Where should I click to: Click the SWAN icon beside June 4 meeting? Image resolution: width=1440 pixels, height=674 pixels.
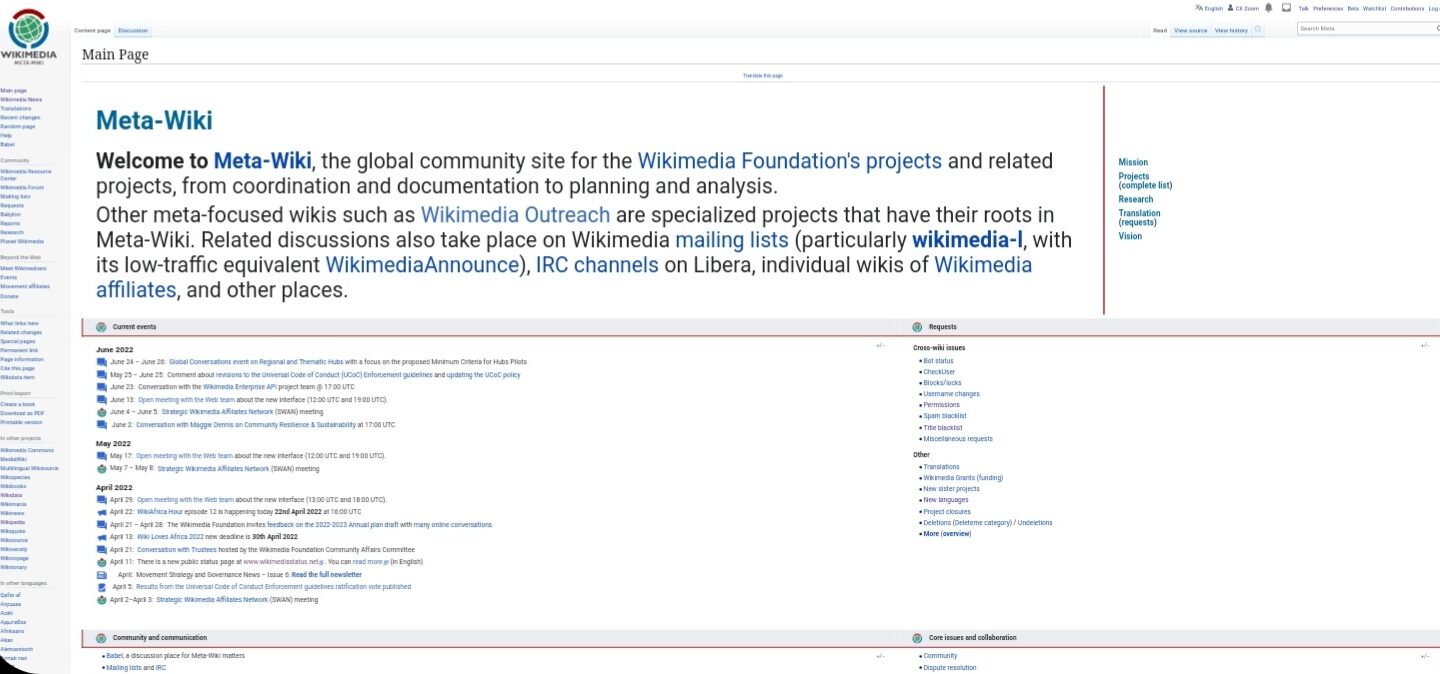(x=101, y=412)
